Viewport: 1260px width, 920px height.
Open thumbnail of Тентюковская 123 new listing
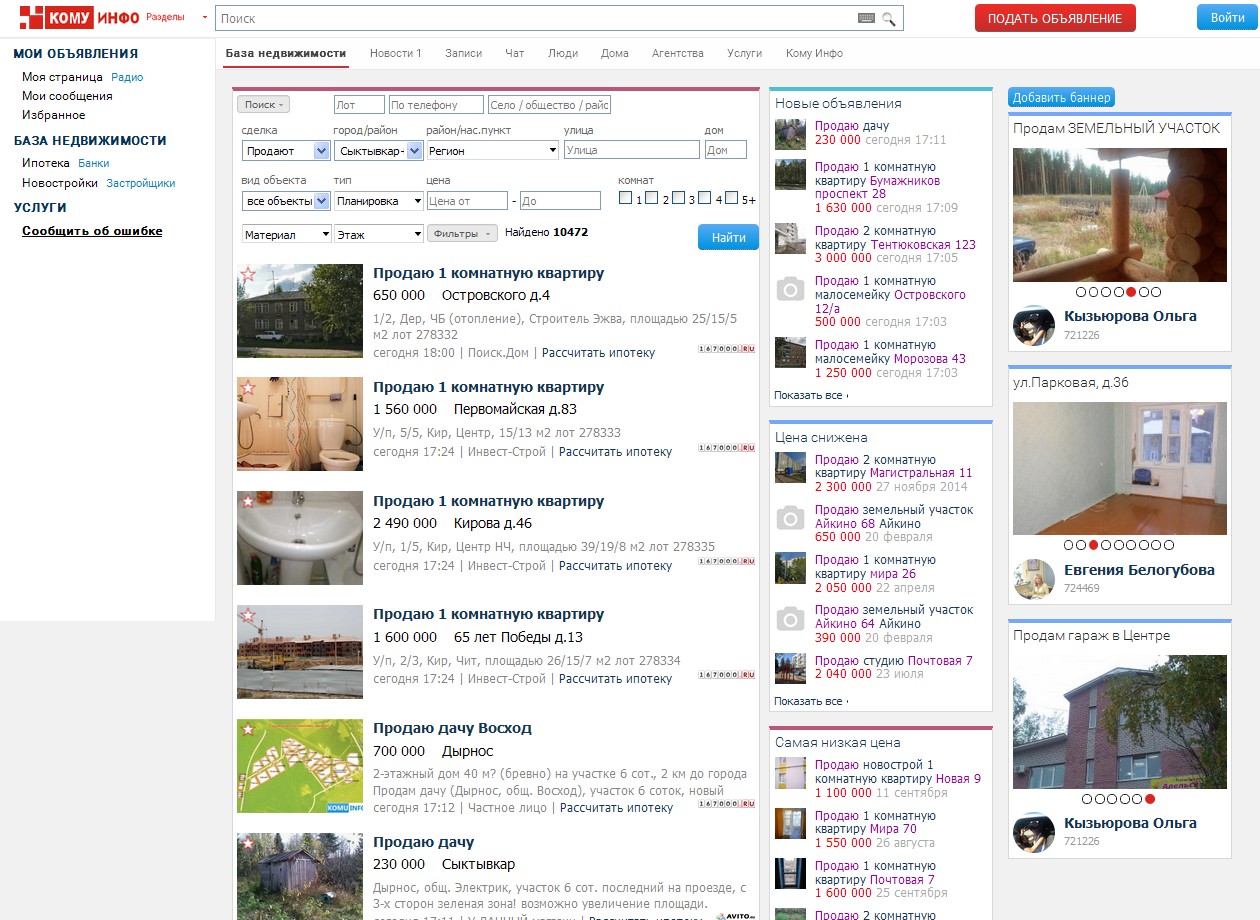pyautogui.click(x=790, y=238)
